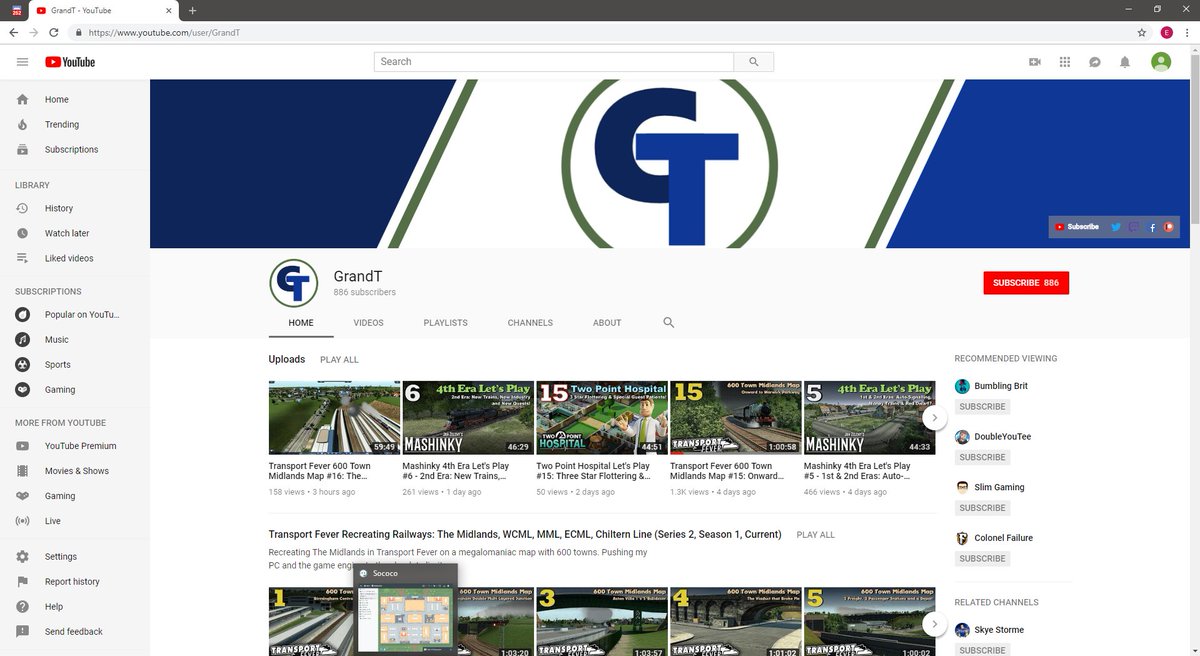Bookmark this page with star icon
Viewport: 1200px width, 656px height.
1142,32
